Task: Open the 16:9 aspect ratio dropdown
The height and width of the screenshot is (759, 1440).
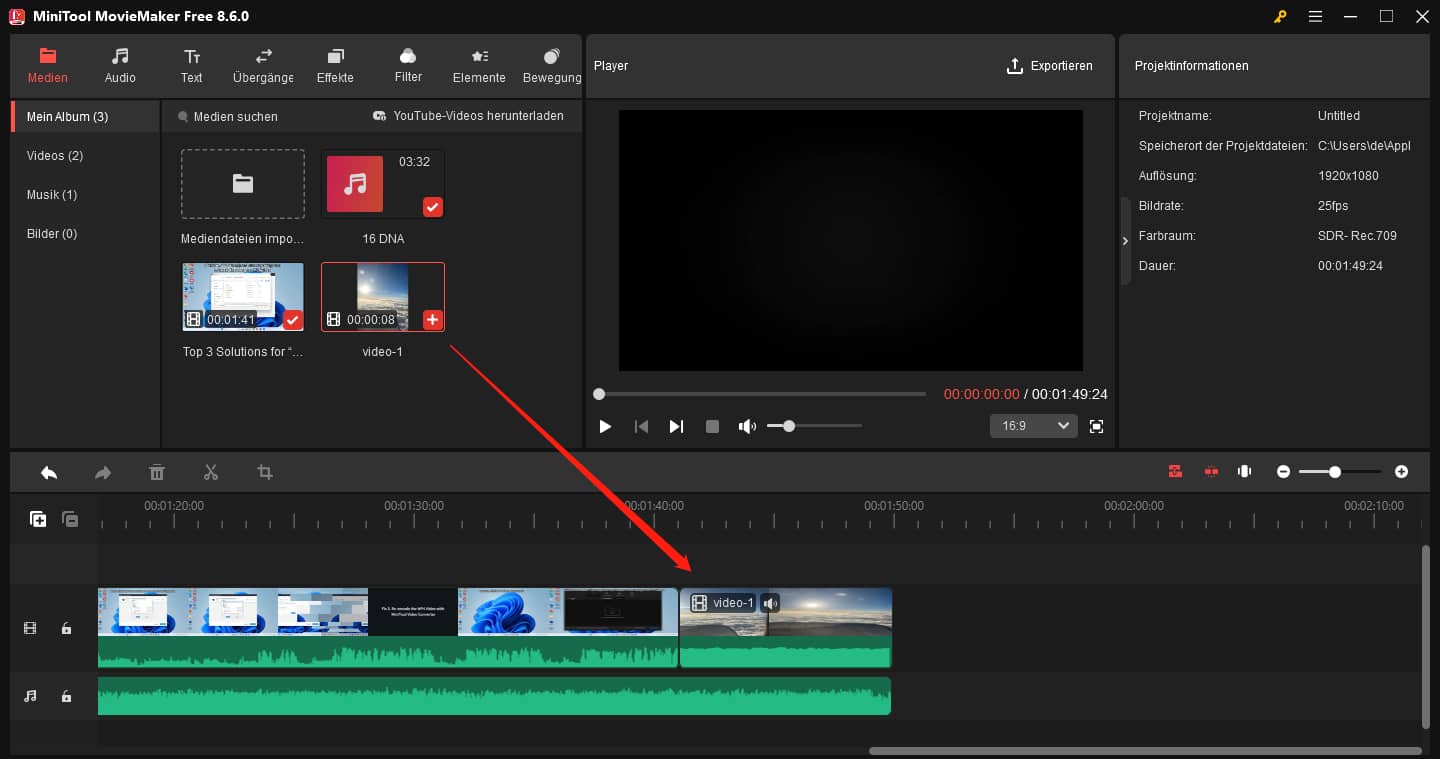Action: point(1033,425)
